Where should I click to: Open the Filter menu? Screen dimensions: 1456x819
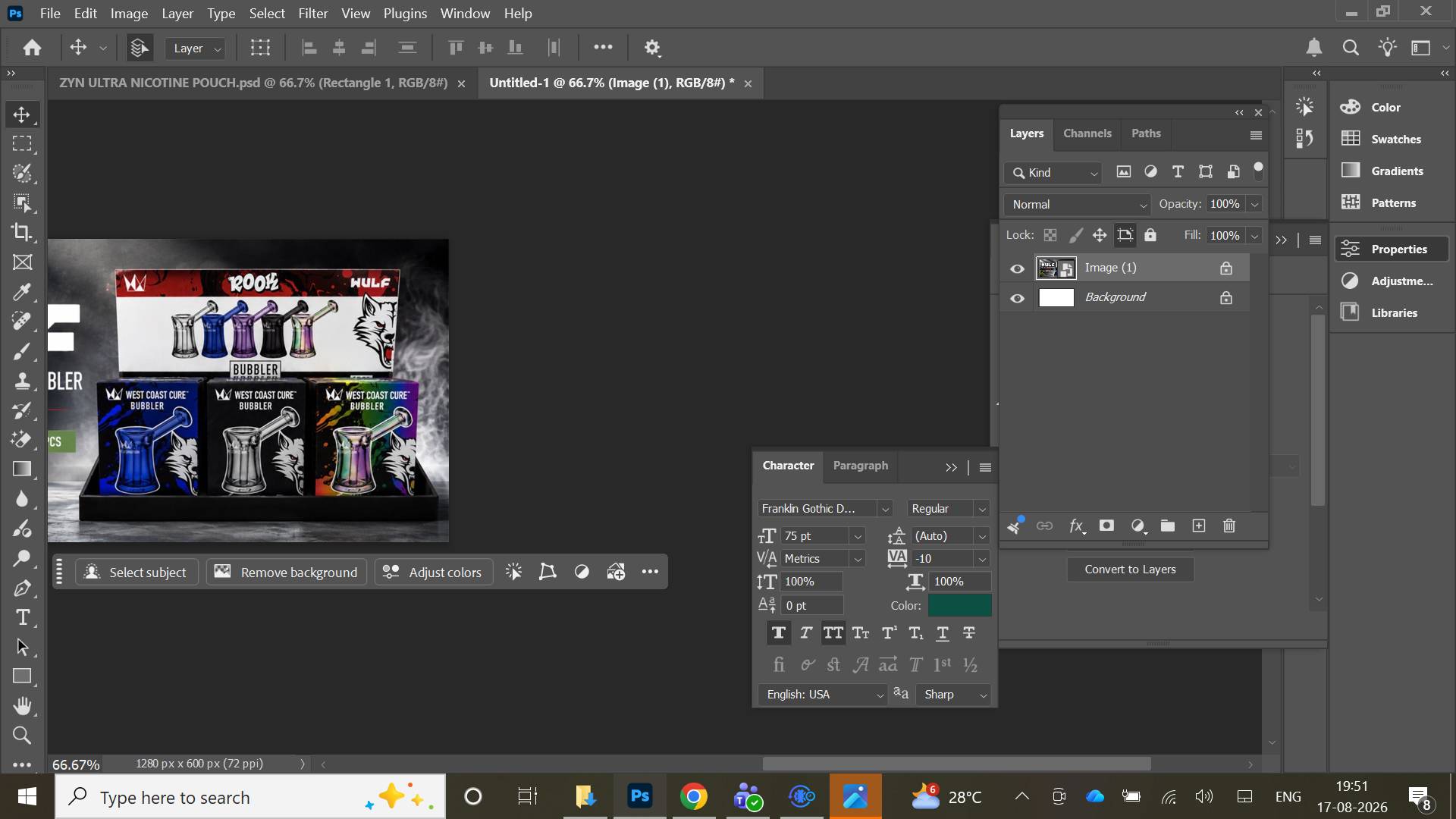pos(312,14)
